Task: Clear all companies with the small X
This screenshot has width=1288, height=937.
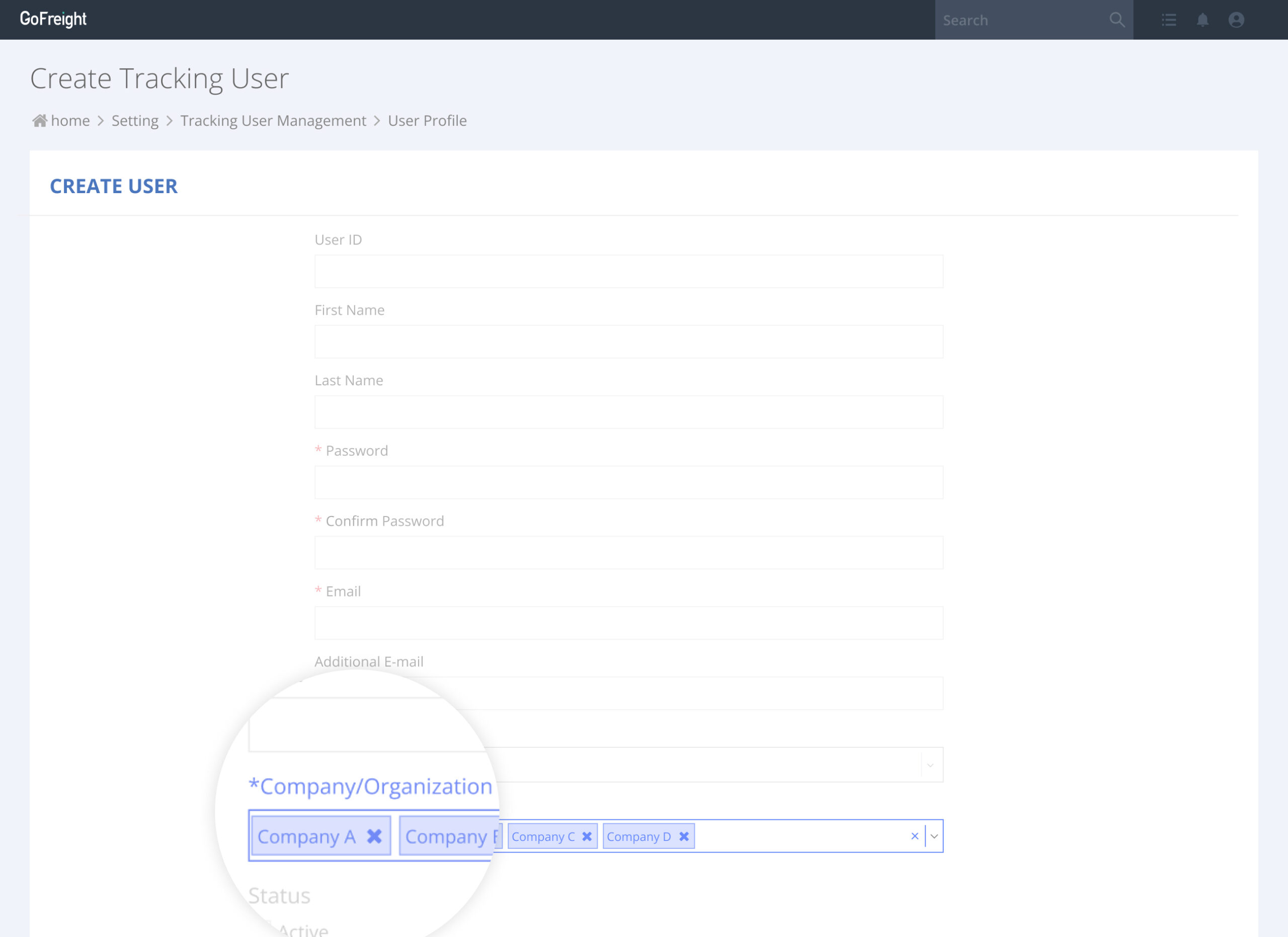Action: pyautogui.click(x=915, y=835)
